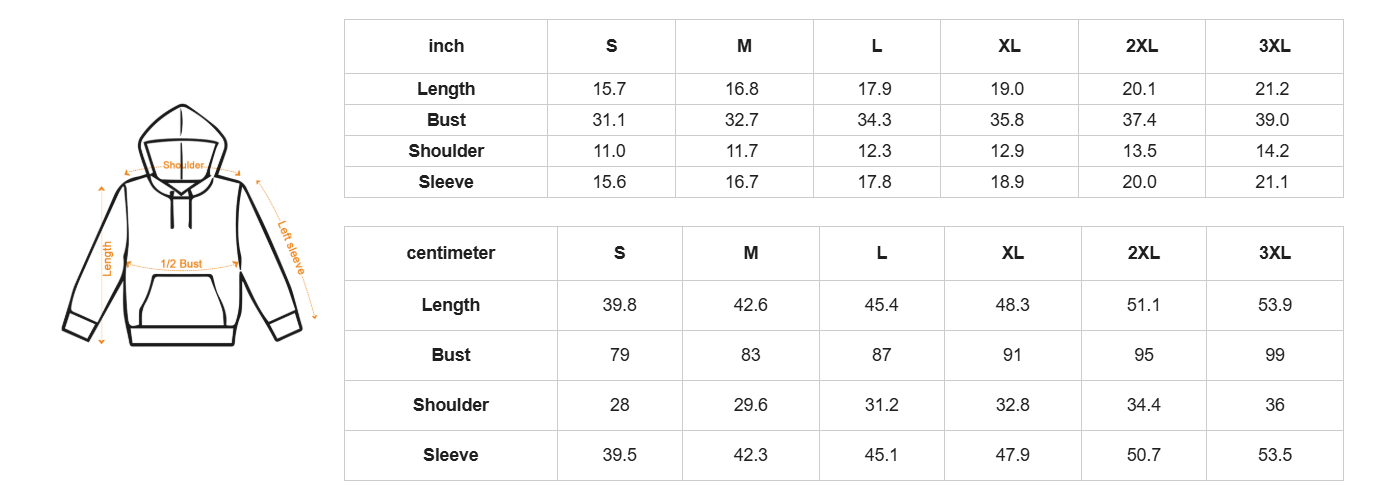Select the Bust row label in centimeter table
The height and width of the screenshot is (502, 1390).
pyautogui.click(x=451, y=355)
